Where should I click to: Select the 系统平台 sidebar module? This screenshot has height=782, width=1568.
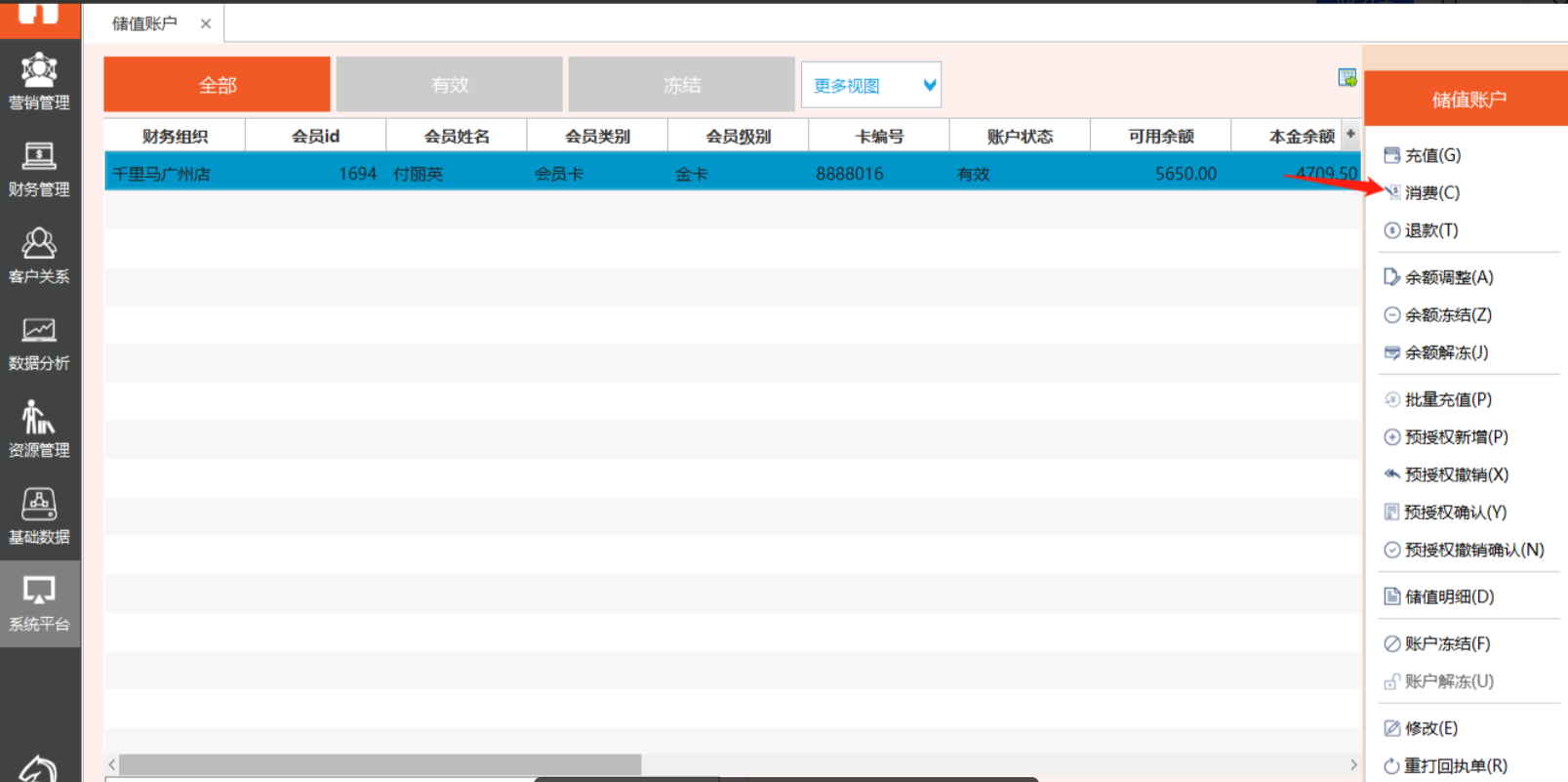pyautogui.click(x=39, y=603)
